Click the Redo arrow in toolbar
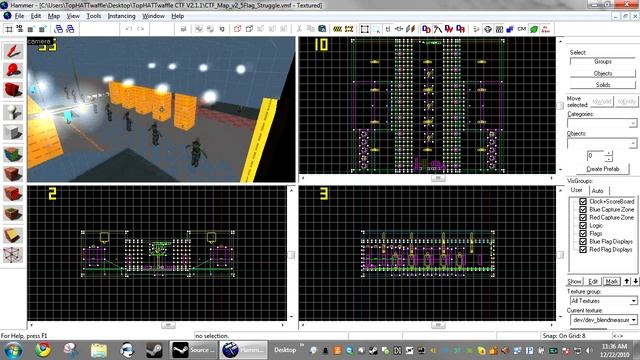640x360 pixels. coord(140,29)
